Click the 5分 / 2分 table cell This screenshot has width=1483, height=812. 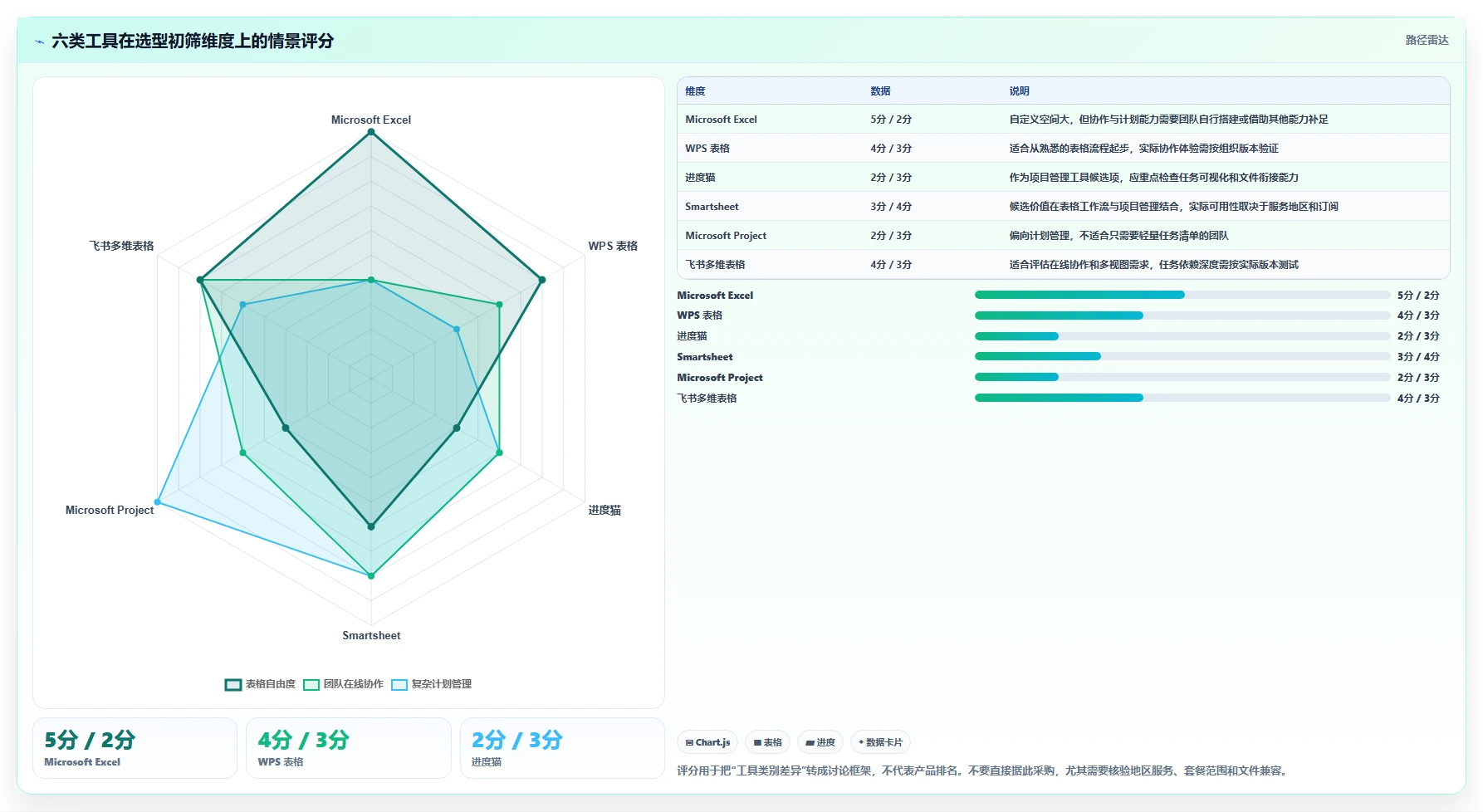(891, 120)
